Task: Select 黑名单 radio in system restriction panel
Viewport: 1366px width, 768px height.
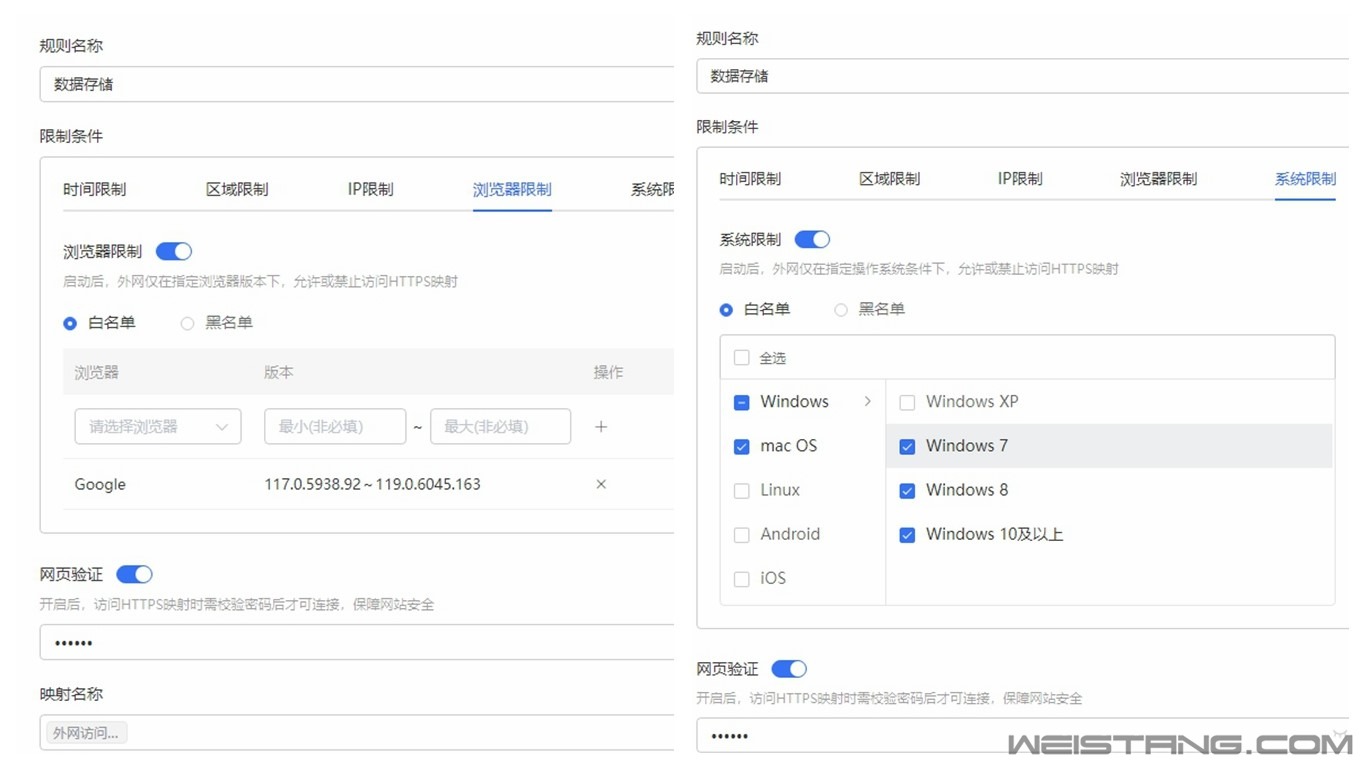Action: pyautogui.click(x=841, y=310)
